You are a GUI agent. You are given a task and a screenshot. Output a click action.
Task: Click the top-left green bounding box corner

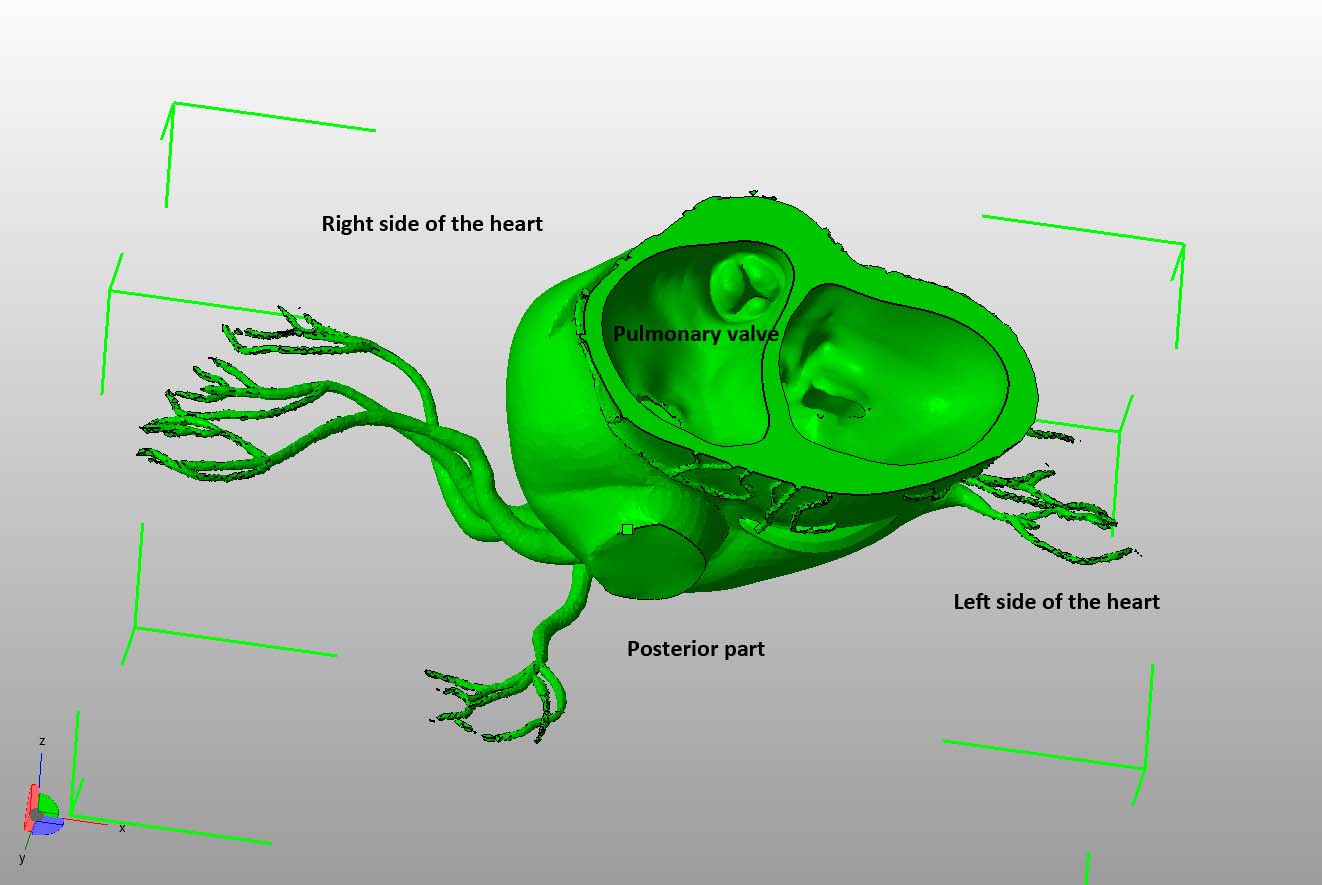pos(172,106)
